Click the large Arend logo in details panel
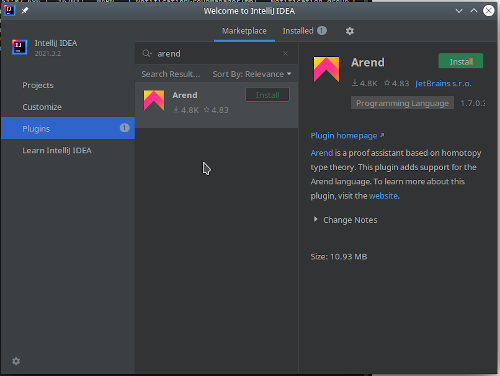Image resolution: width=500 pixels, height=376 pixels. click(326, 69)
